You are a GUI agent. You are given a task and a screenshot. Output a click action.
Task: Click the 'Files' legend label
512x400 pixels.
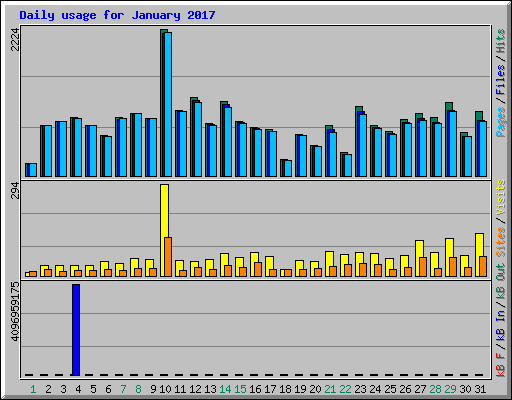coord(500,79)
